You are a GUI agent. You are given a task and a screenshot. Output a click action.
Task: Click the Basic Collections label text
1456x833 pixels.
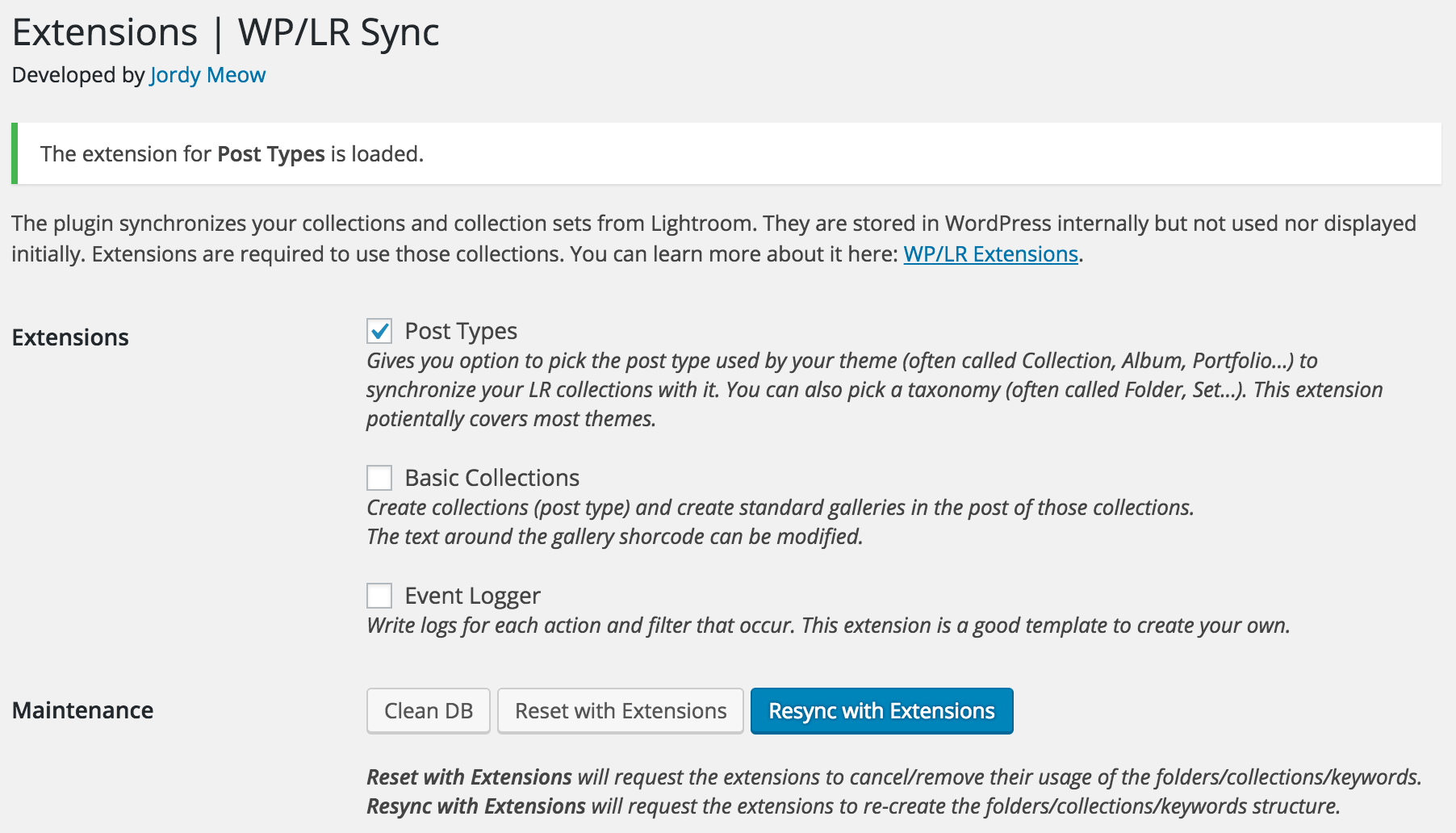pyautogui.click(x=492, y=478)
